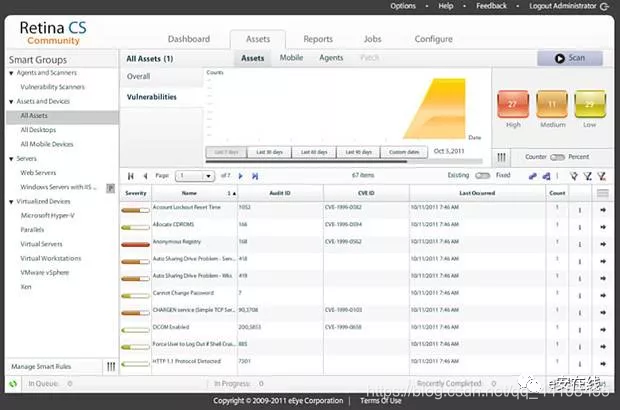Click Manage Smart Rules
620x410 pixels.
click(x=41, y=367)
